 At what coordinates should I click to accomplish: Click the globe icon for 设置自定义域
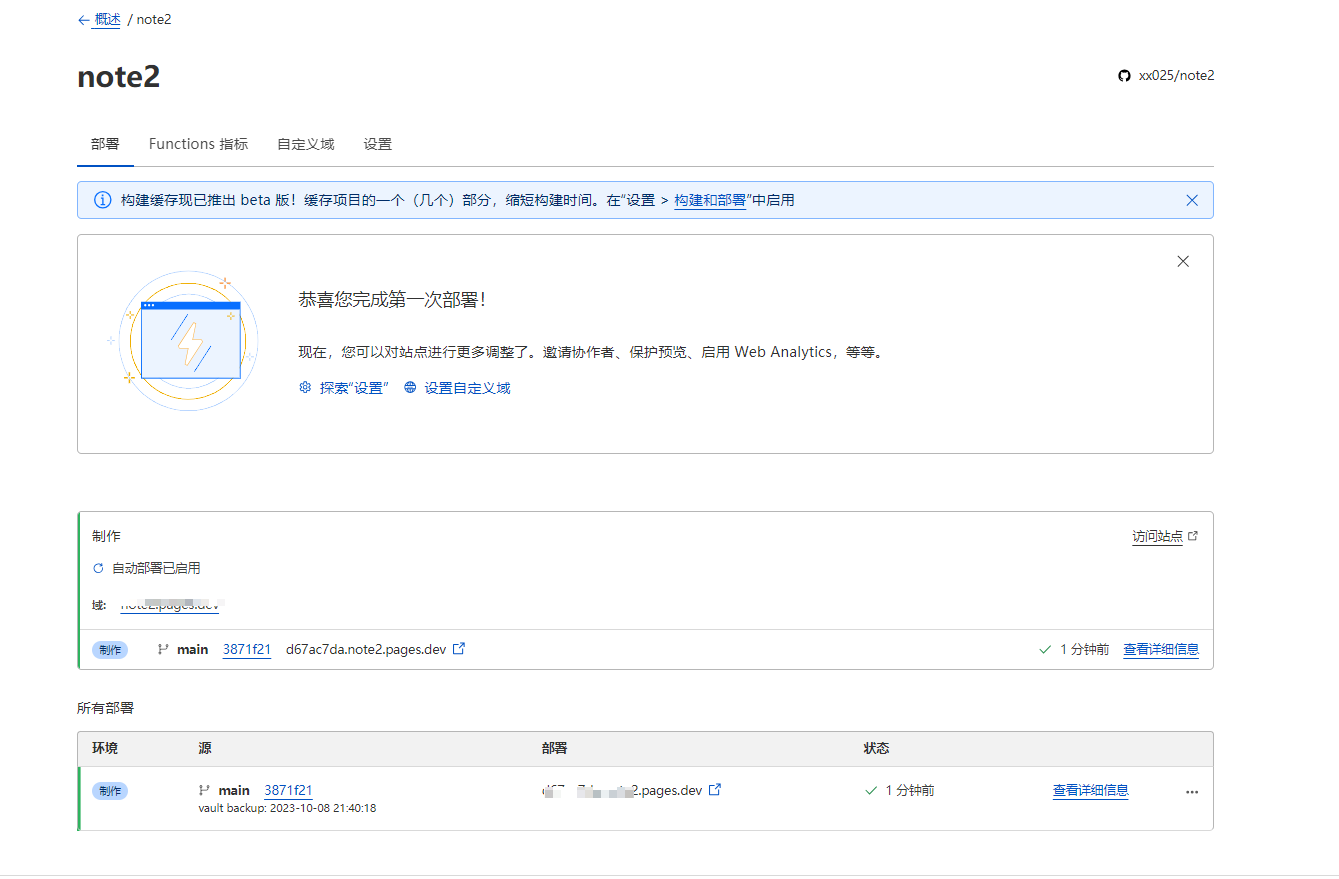(x=410, y=388)
